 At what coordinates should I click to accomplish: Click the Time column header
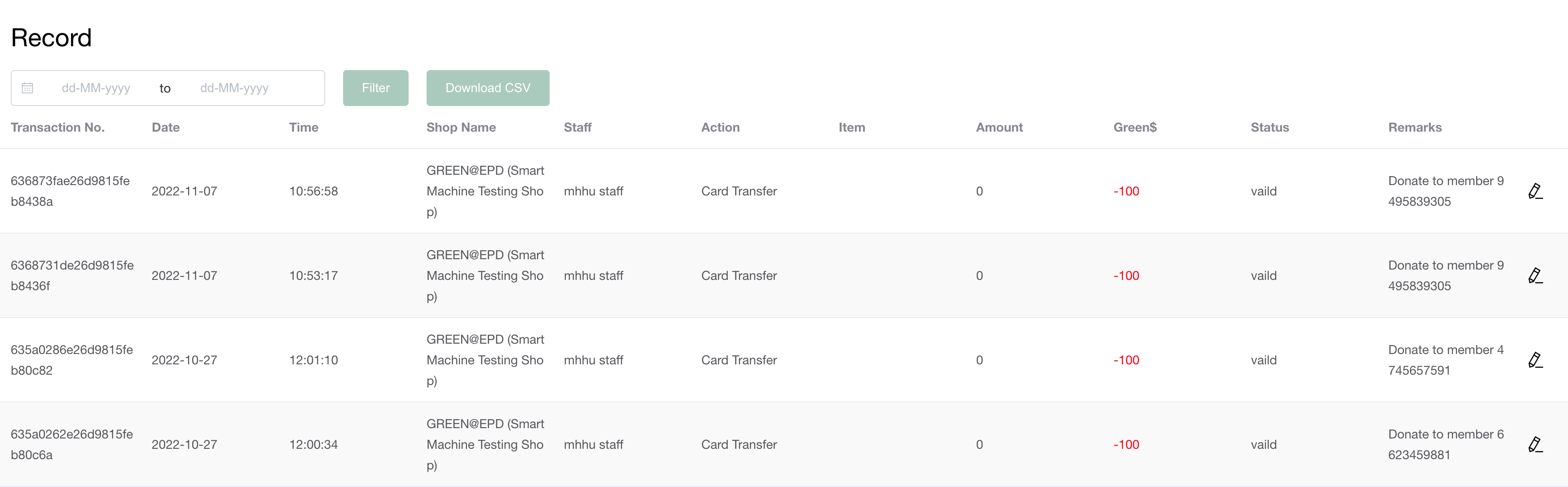point(303,127)
